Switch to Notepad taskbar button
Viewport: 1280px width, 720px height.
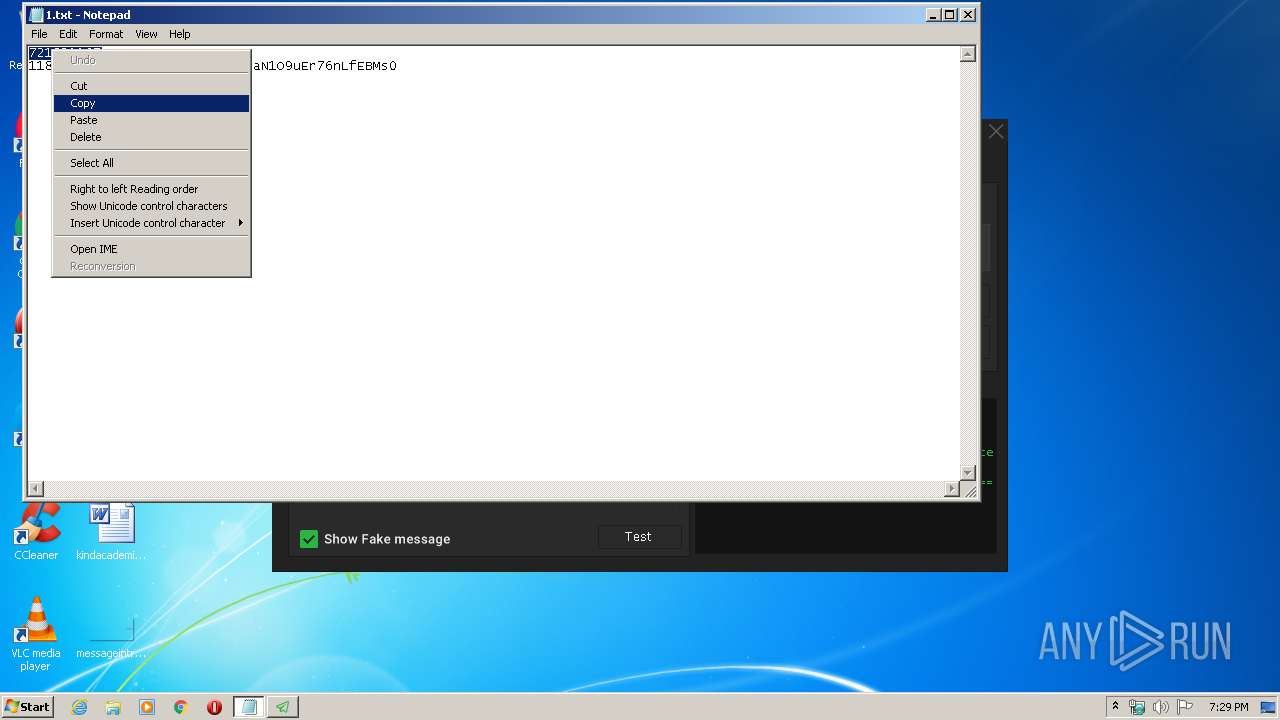249,707
